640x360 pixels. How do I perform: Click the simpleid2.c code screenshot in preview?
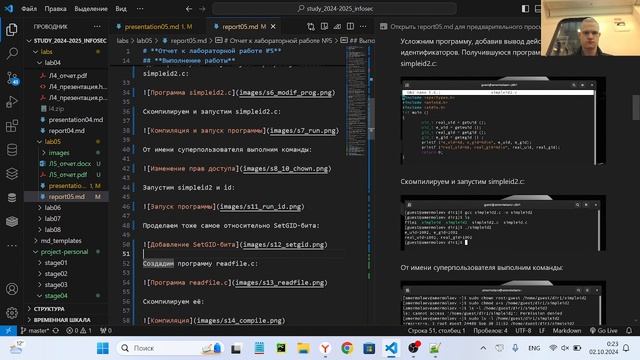point(503,121)
